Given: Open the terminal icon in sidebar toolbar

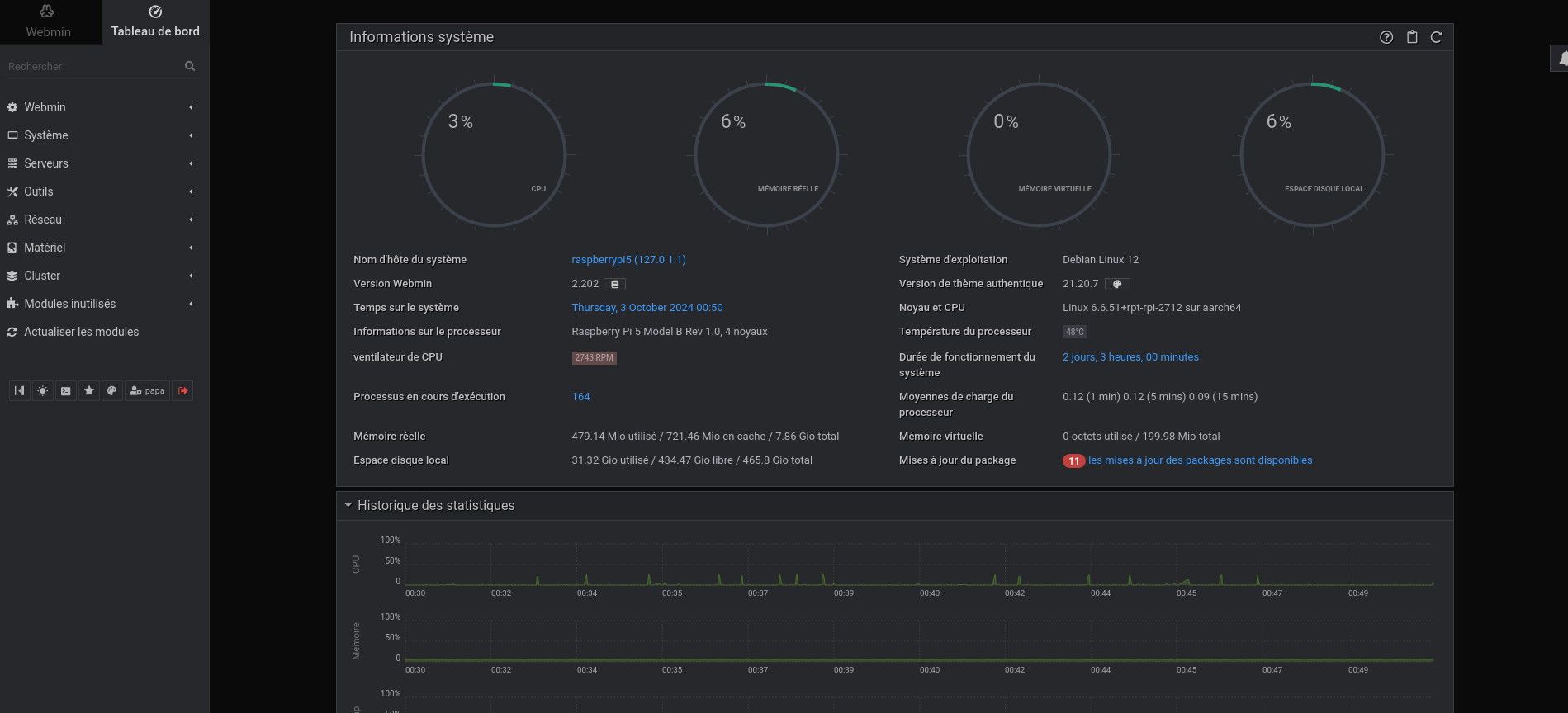Looking at the screenshot, I should pos(66,391).
